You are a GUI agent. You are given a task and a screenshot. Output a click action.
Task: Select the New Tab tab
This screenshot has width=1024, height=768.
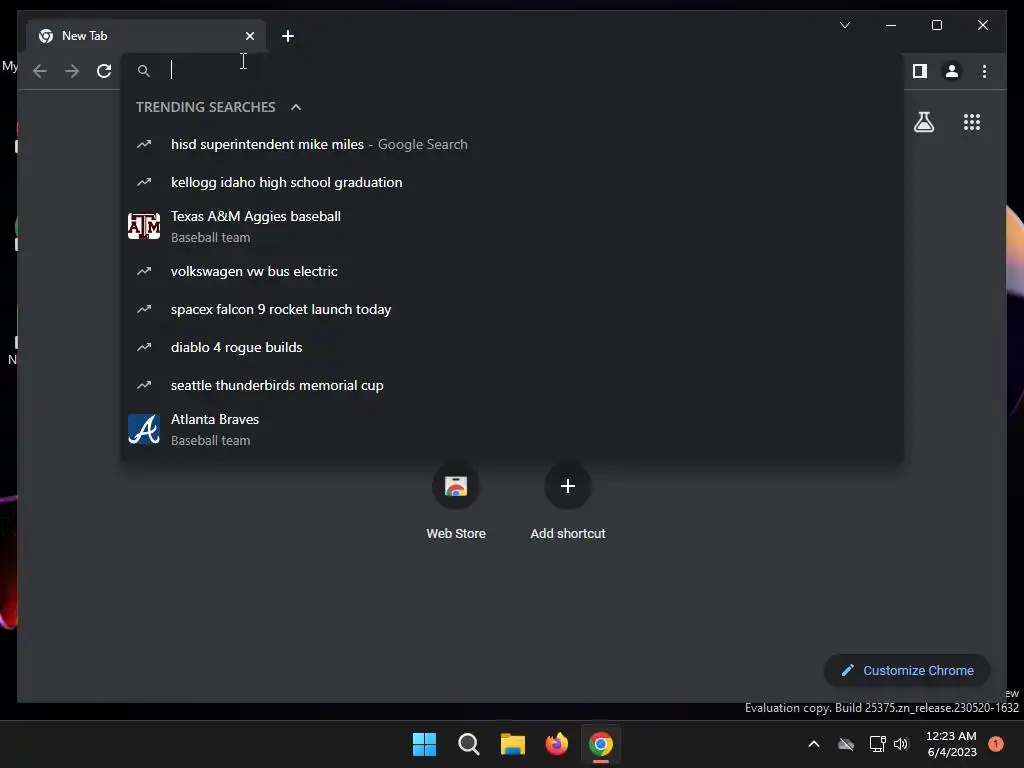pos(146,36)
